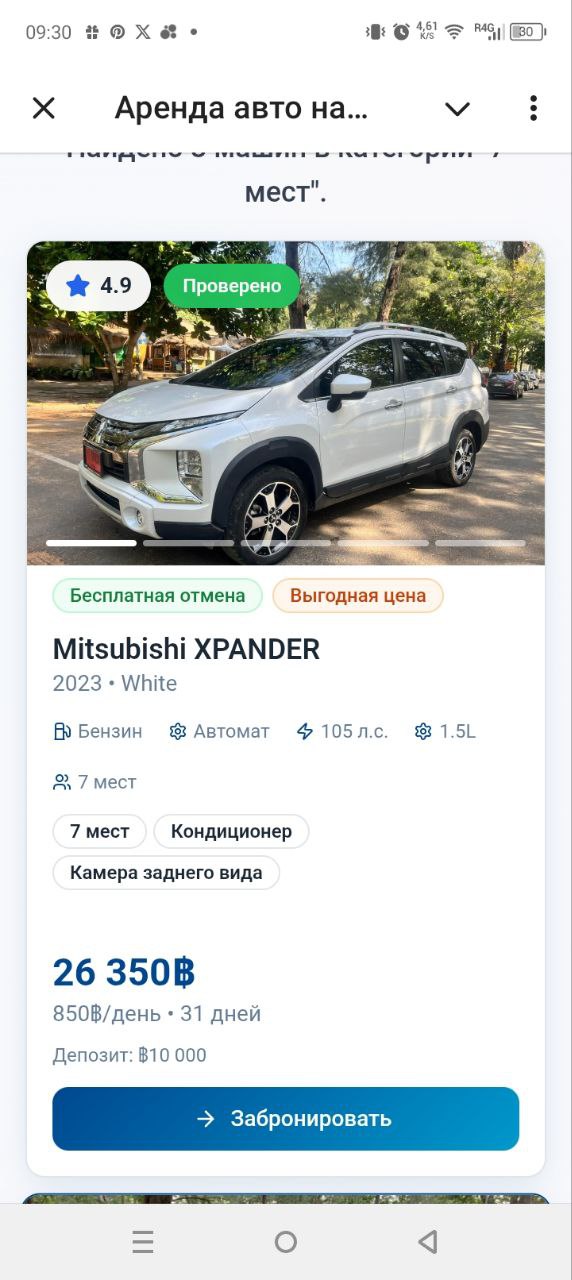572x1280 pixels.
Task: Close the page with the X icon
Action: click(x=44, y=108)
